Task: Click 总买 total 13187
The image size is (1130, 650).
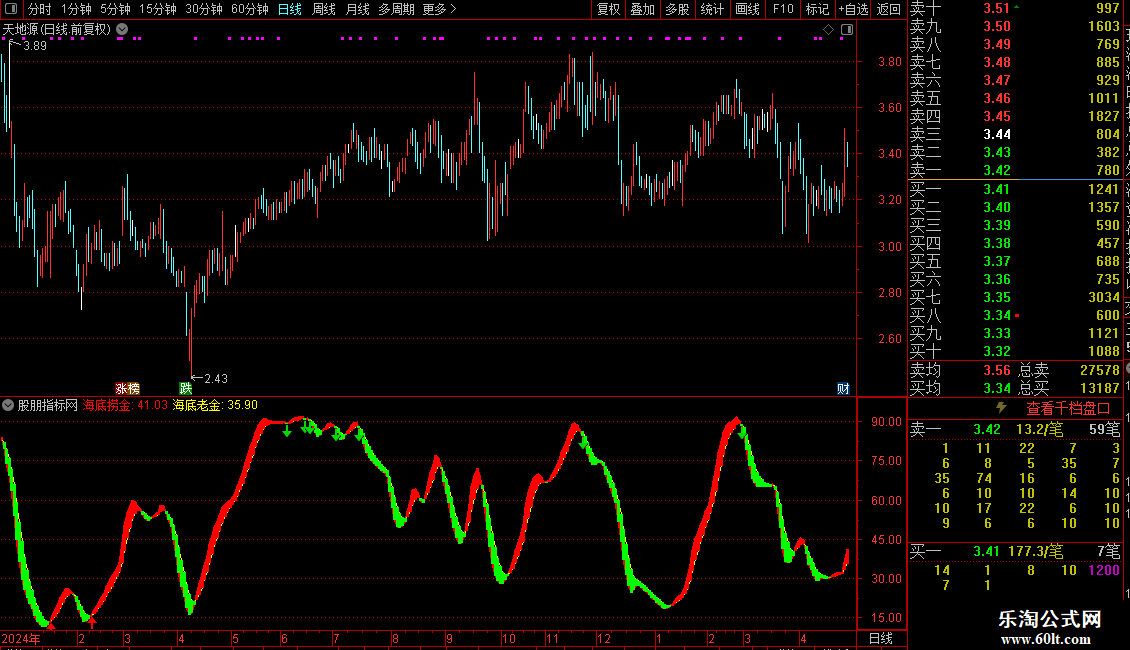Action: [1100, 388]
